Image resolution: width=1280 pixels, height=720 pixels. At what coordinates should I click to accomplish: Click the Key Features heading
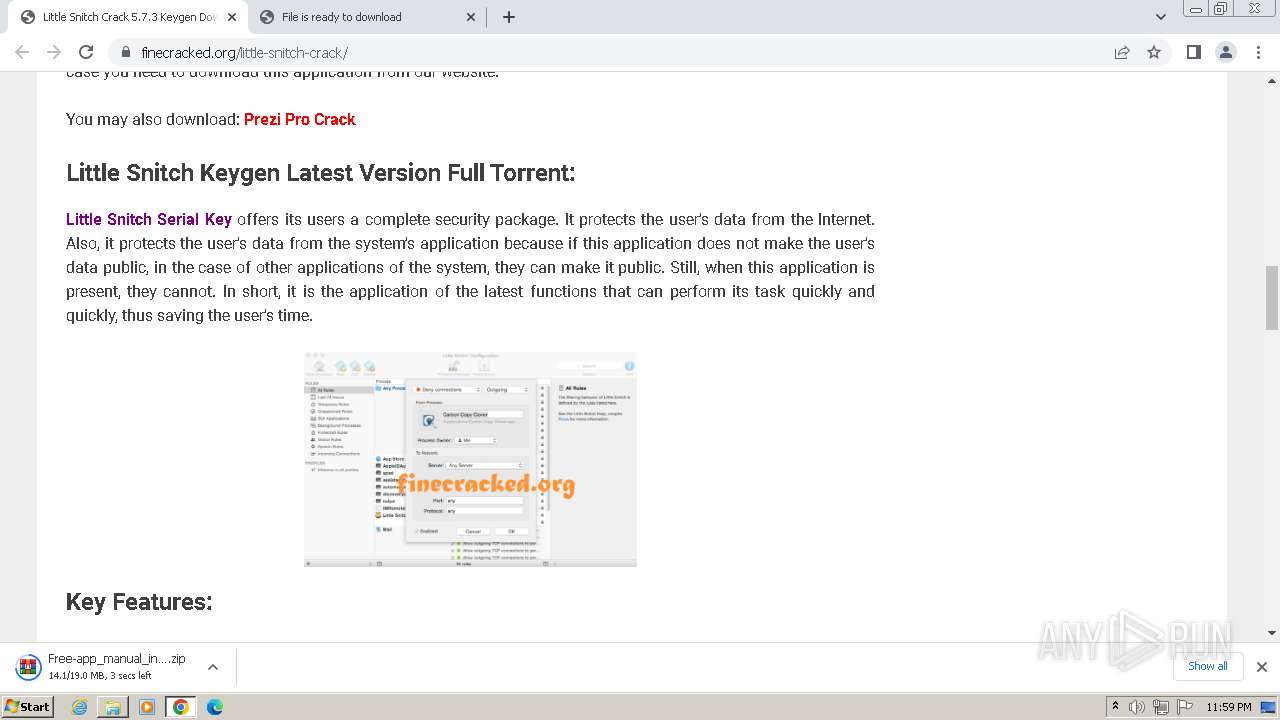[x=139, y=601]
